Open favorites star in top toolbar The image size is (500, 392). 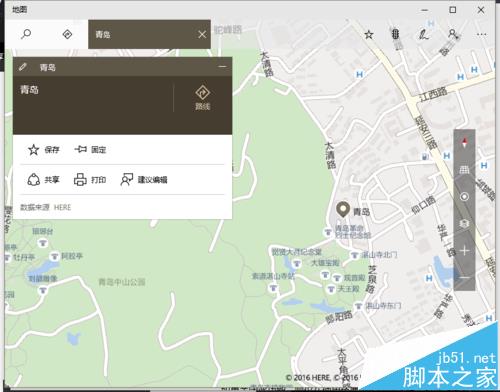point(369,34)
